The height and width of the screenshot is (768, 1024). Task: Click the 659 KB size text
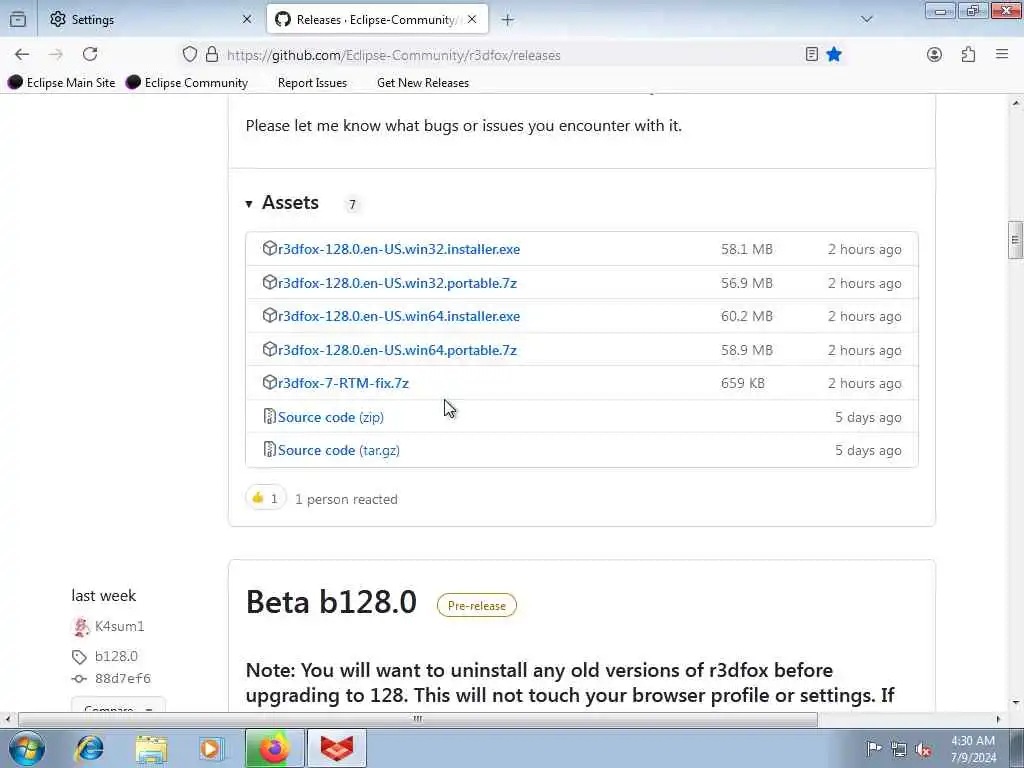[x=743, y=383]
